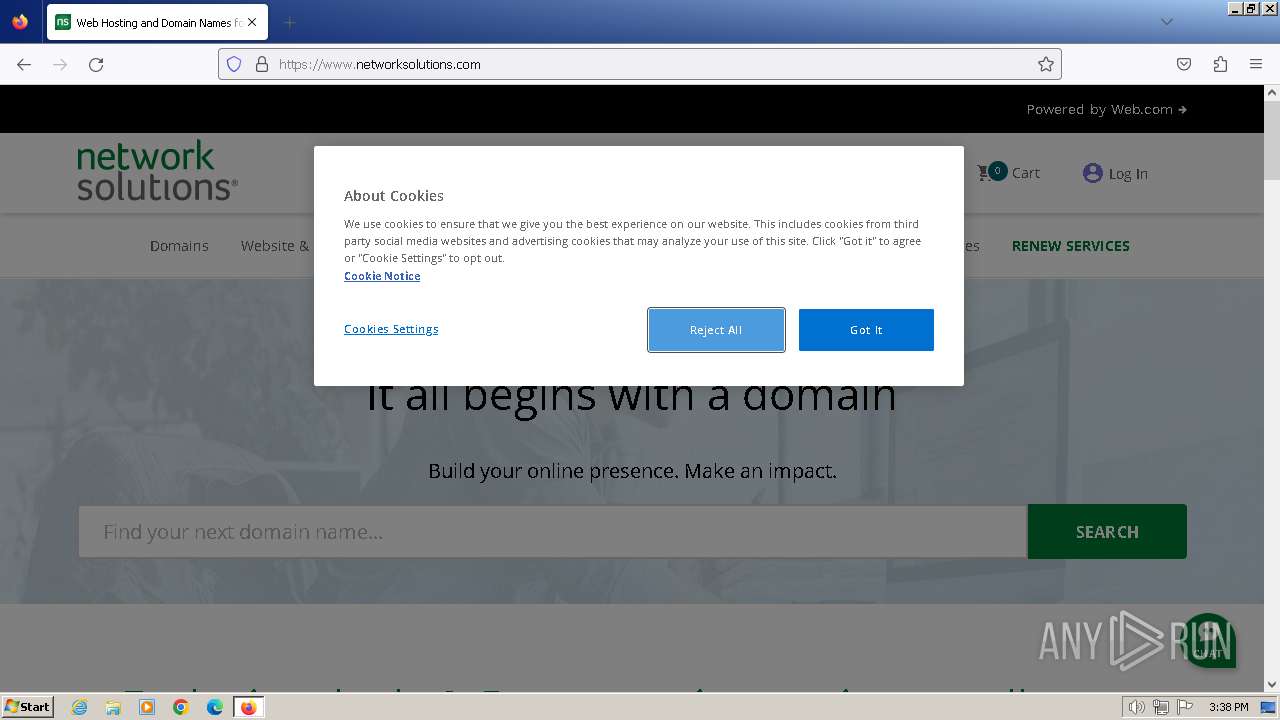Launch Internet Explorer from the taskbar
Viewport: 1280px width, 720px height.
[x=80, y=707]
